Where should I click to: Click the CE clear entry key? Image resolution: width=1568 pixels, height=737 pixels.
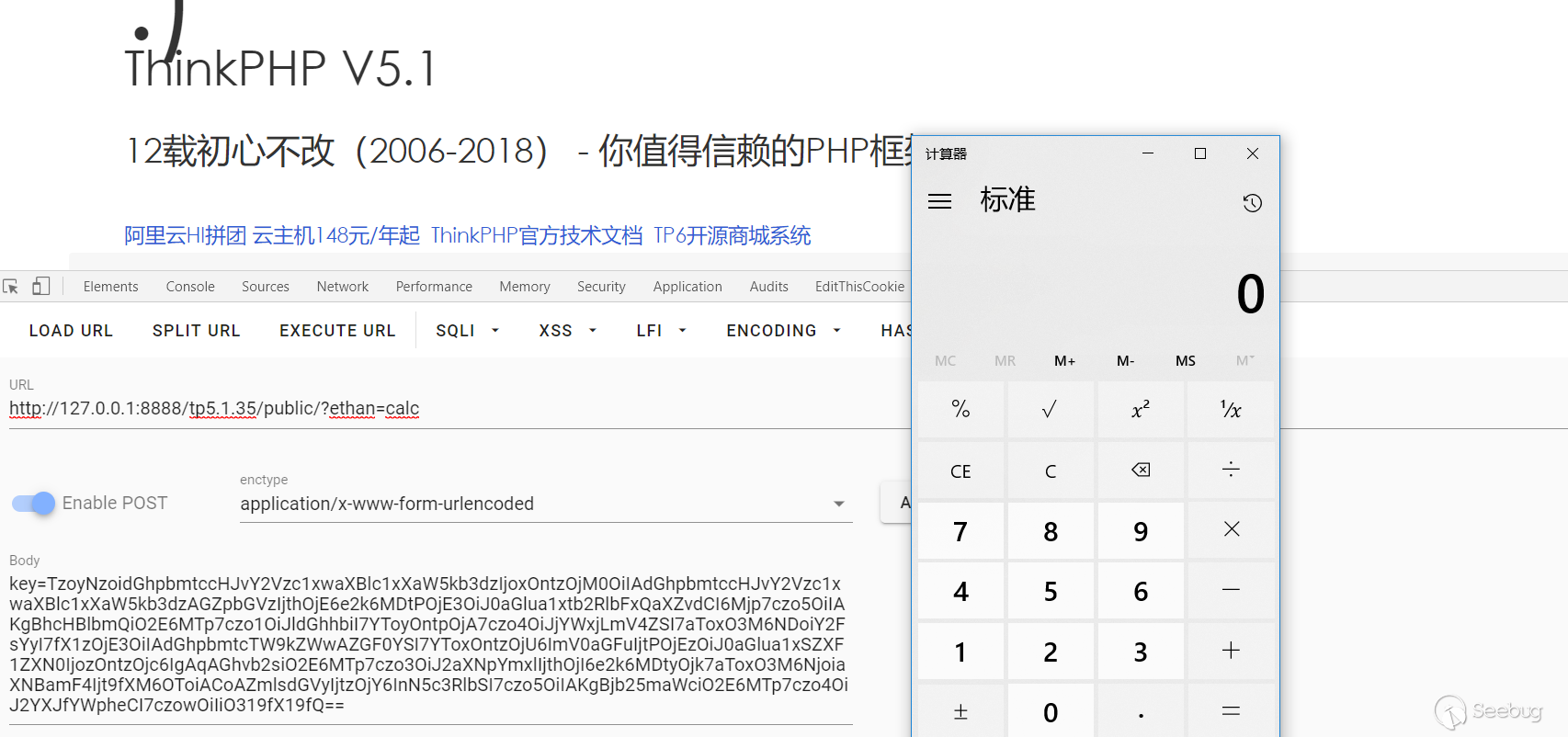960,471
